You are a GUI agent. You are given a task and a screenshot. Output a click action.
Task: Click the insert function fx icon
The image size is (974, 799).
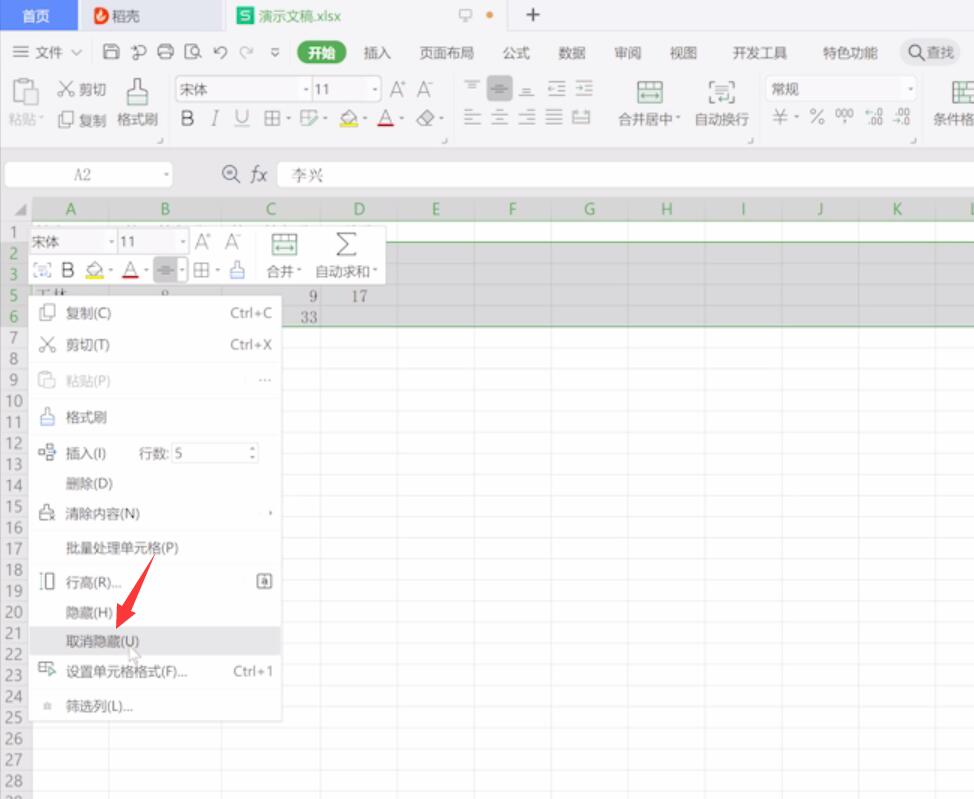(x=258, y=175)
